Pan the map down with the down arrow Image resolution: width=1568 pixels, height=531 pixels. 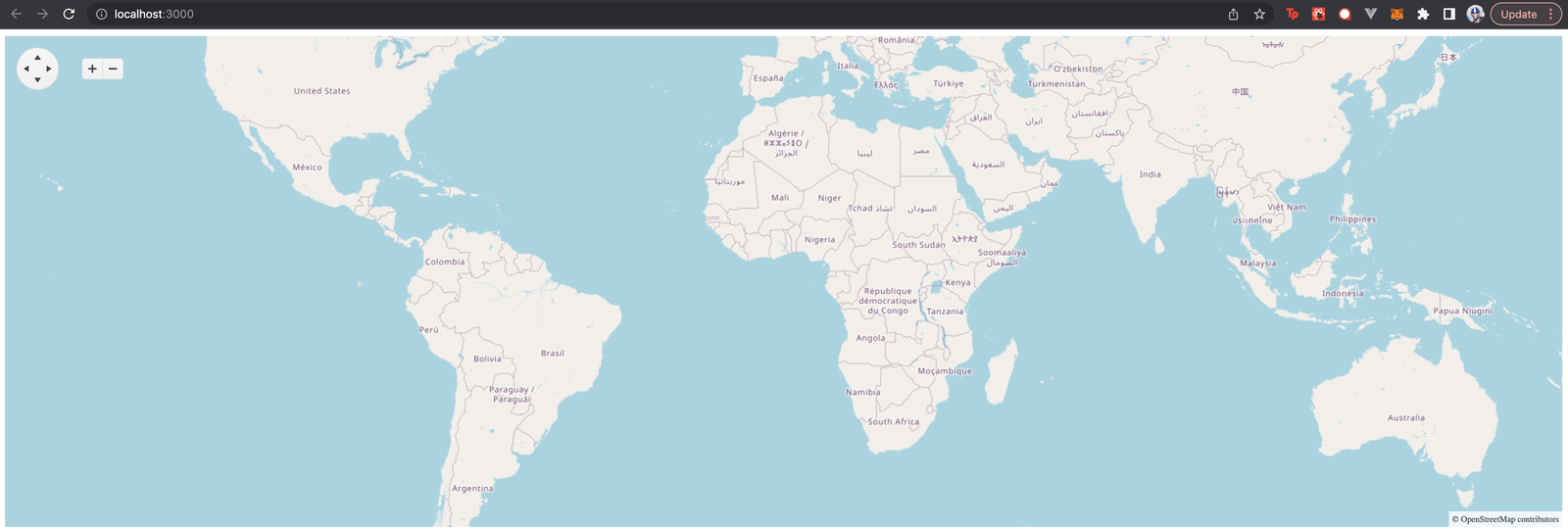[37, 80]
